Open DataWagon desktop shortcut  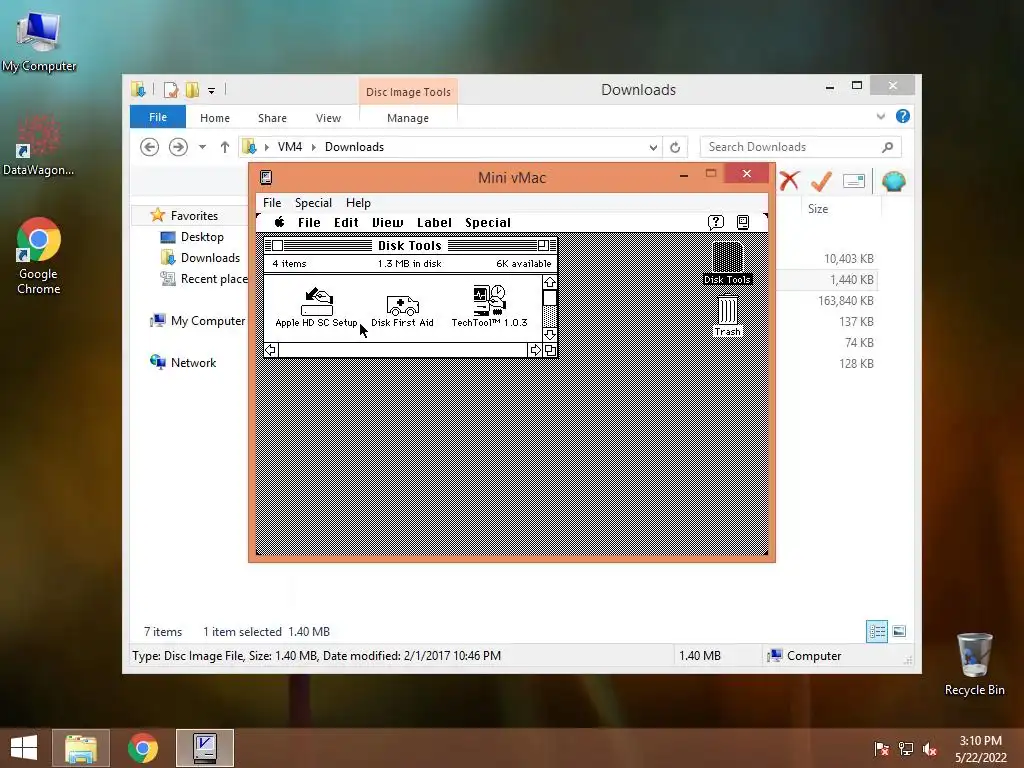point(39,145)
